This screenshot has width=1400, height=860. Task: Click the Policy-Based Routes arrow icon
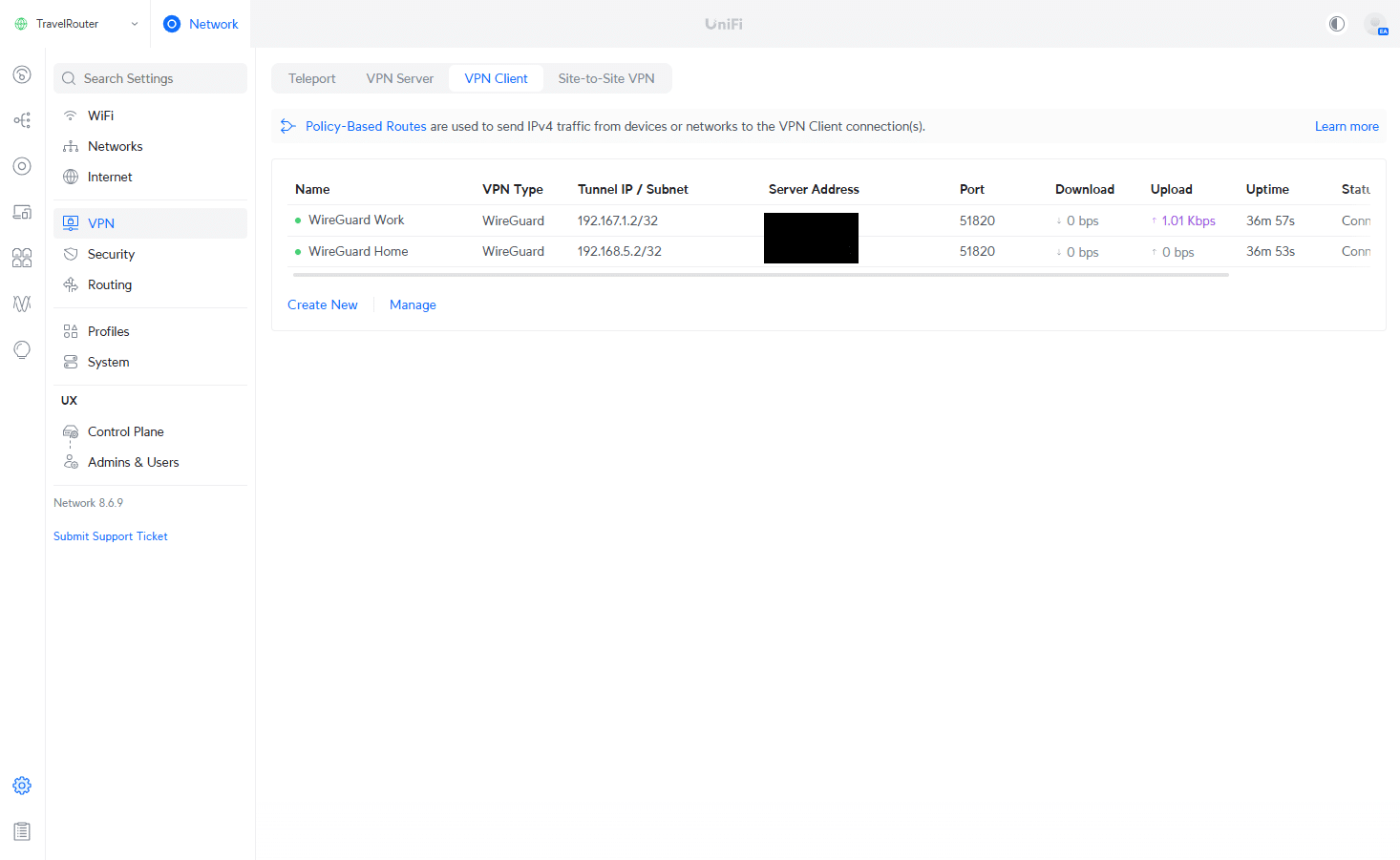click(x=287, y=126)
